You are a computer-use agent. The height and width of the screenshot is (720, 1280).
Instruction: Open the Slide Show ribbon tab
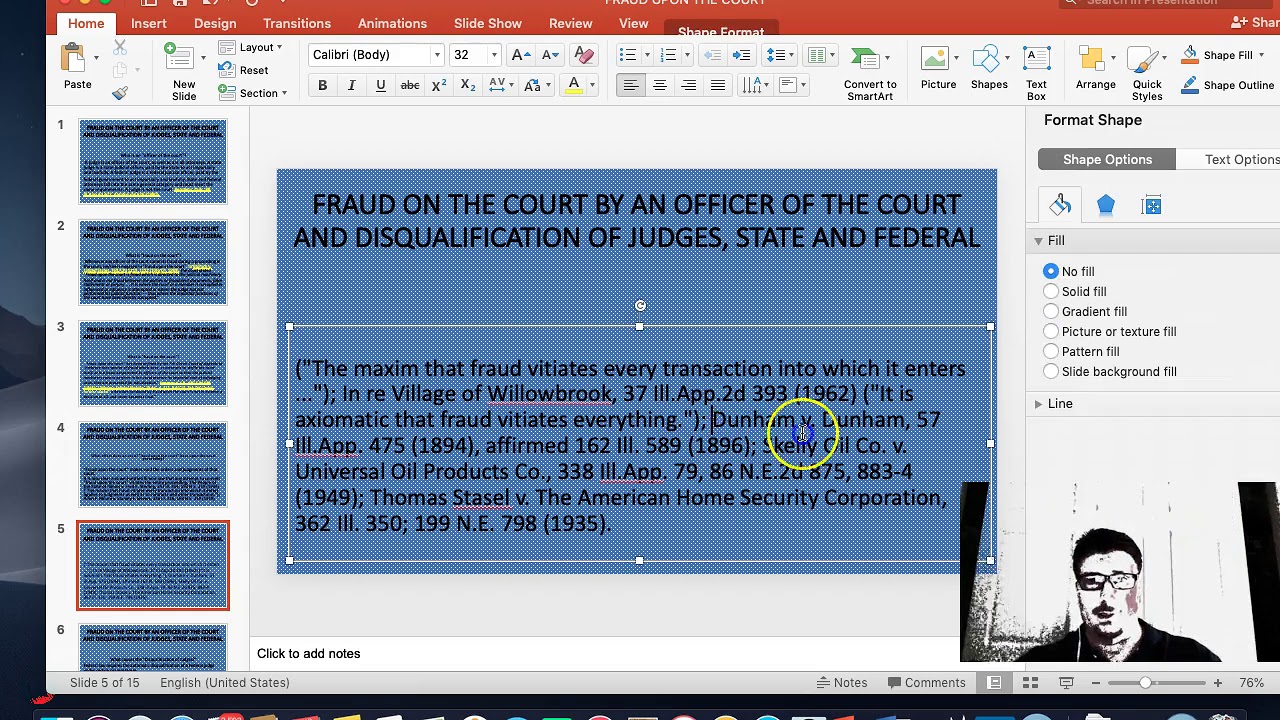[488, 23]
